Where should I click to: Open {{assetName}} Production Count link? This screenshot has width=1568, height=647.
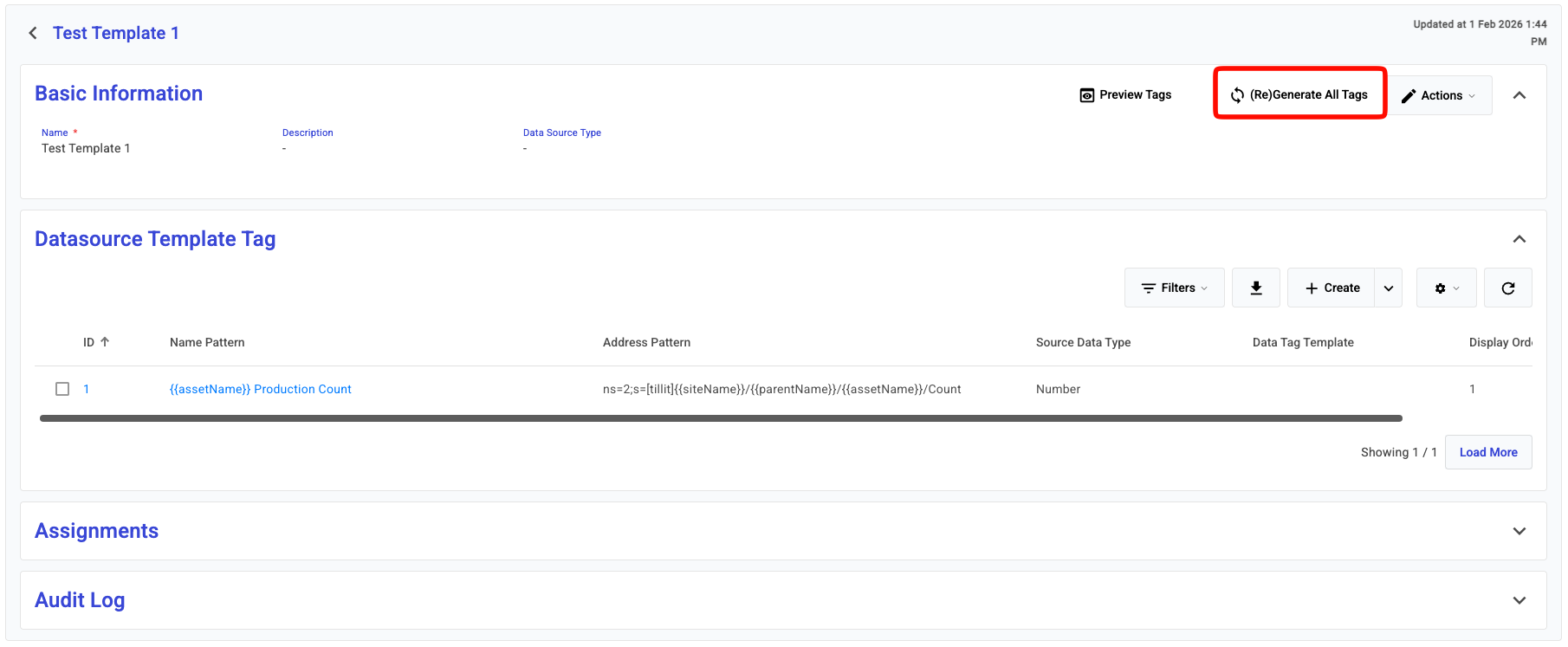click(260, 389)
